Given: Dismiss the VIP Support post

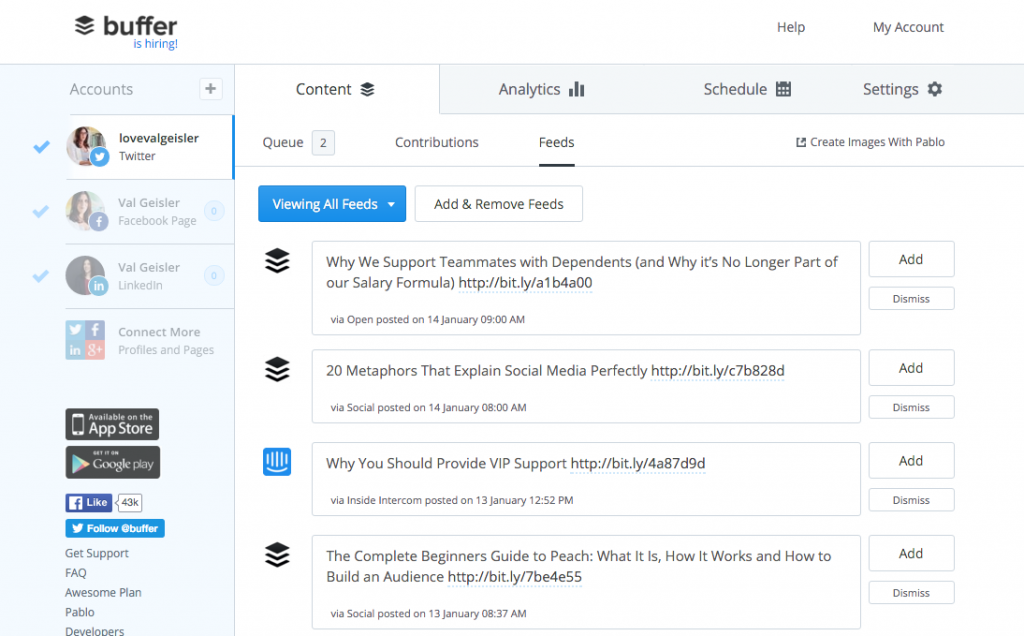Looking at the screenshot, I should (911, 500).
